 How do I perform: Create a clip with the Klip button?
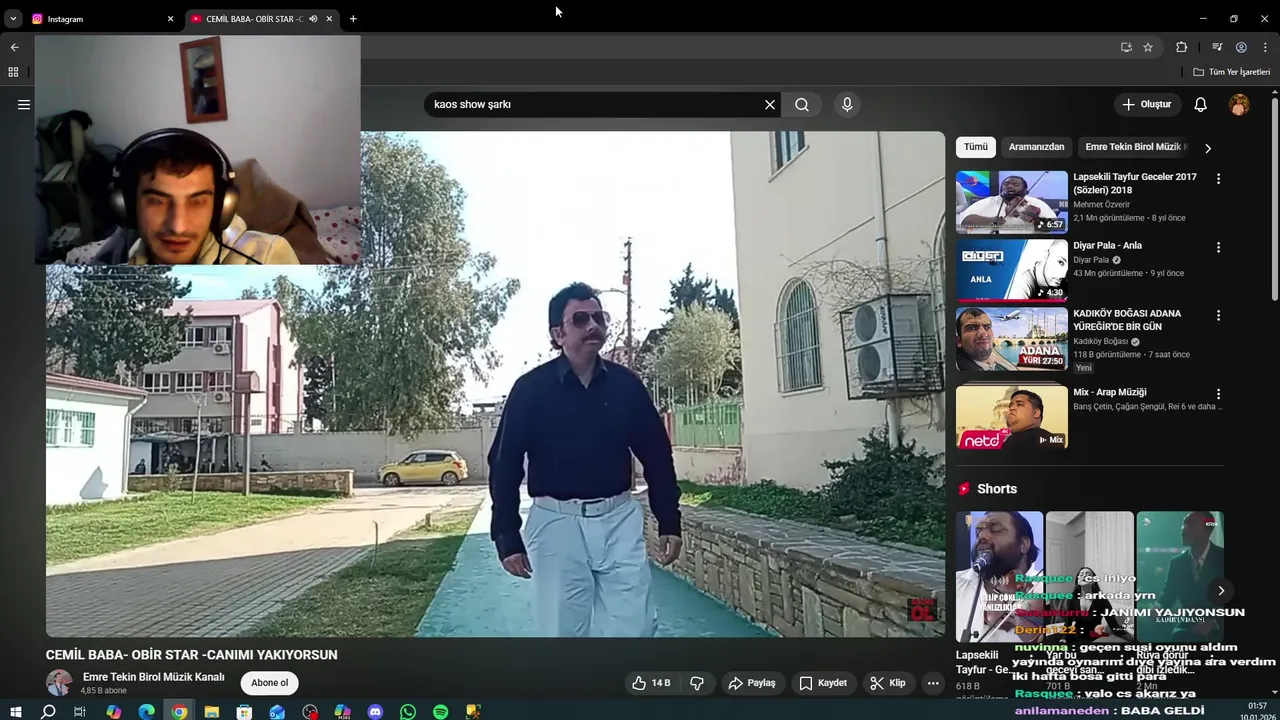click(888, 683)
